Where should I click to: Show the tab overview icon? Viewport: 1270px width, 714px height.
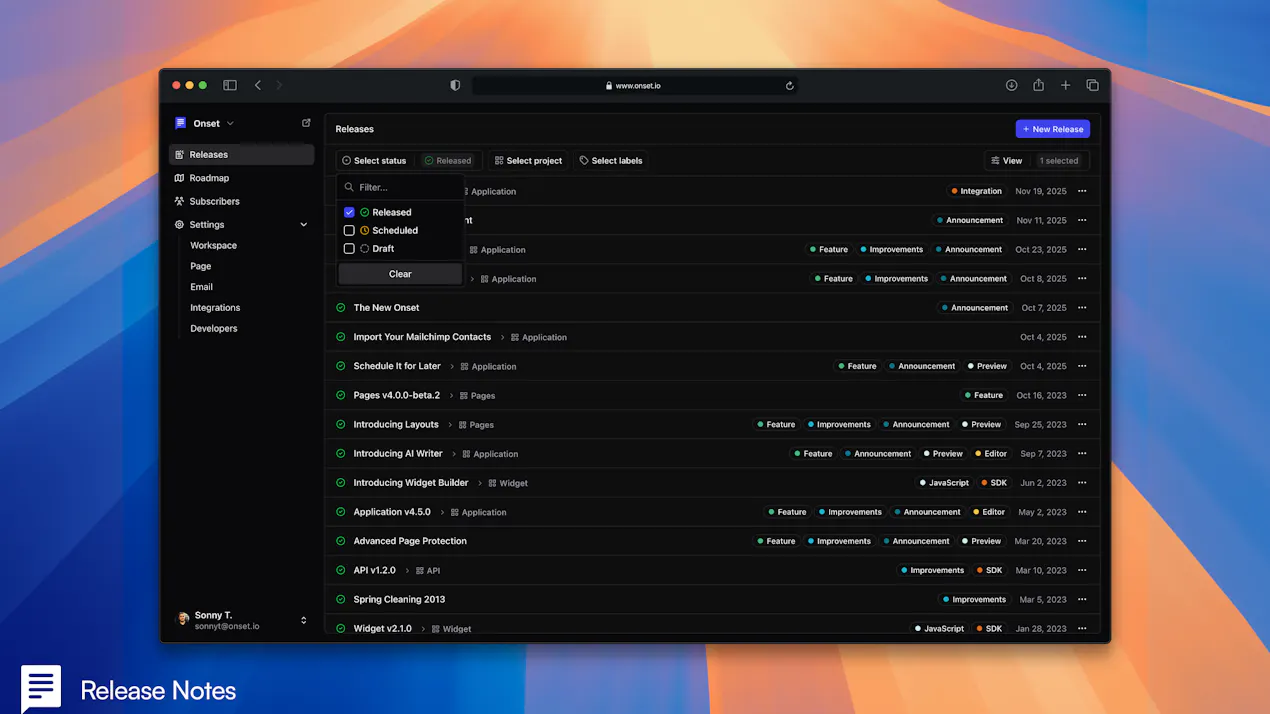[1093, 86]
